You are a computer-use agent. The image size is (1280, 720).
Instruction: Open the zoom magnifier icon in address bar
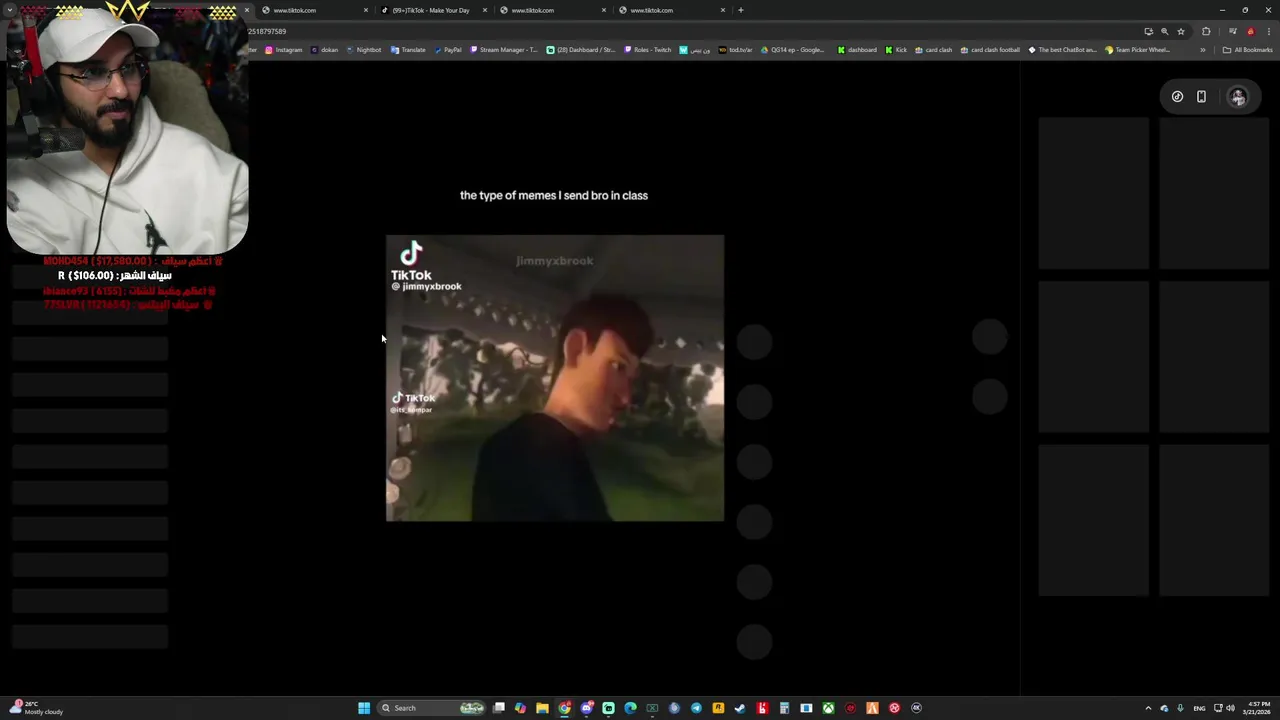click(1164, 31)
